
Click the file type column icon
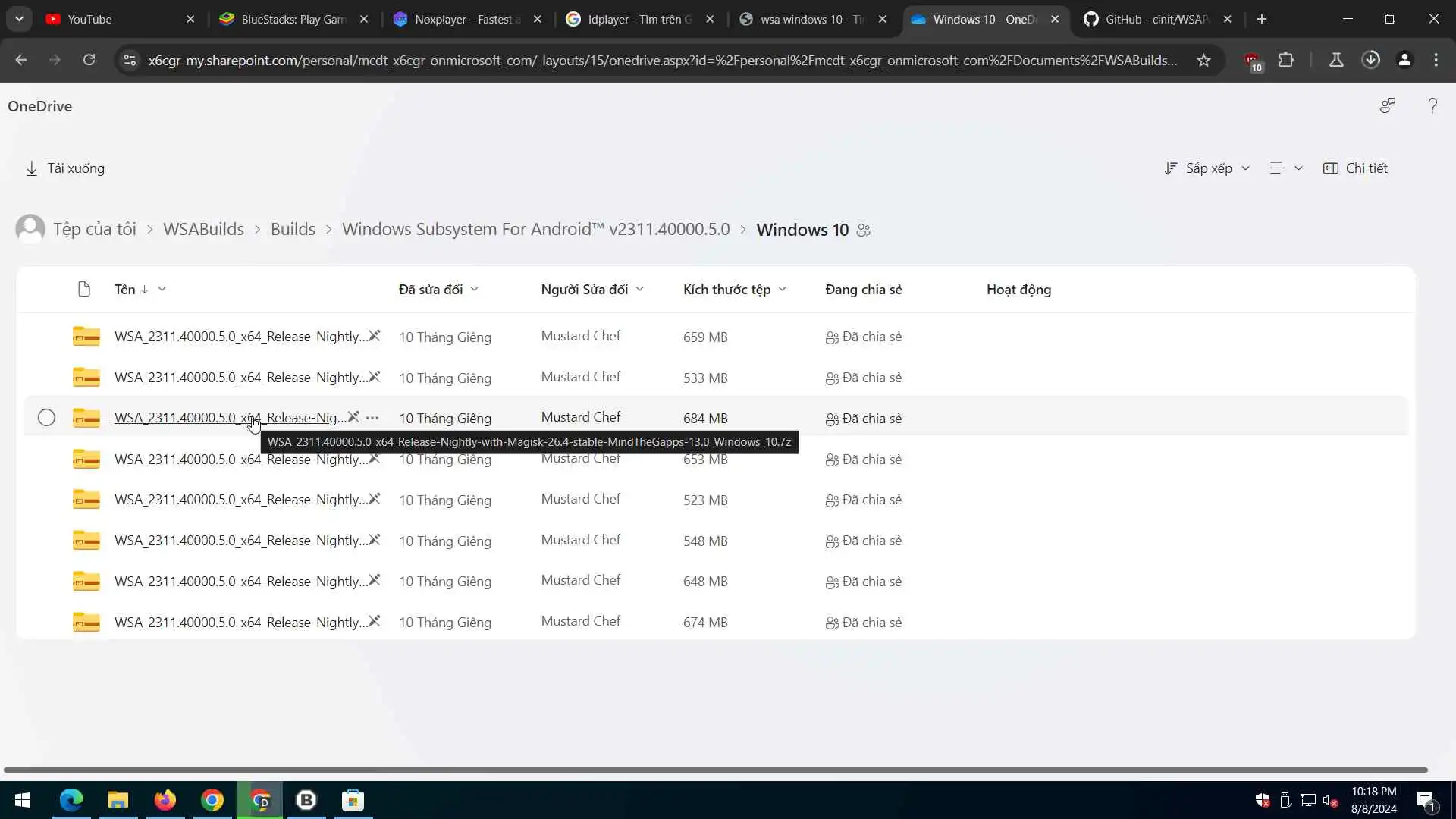click(84, 289)
